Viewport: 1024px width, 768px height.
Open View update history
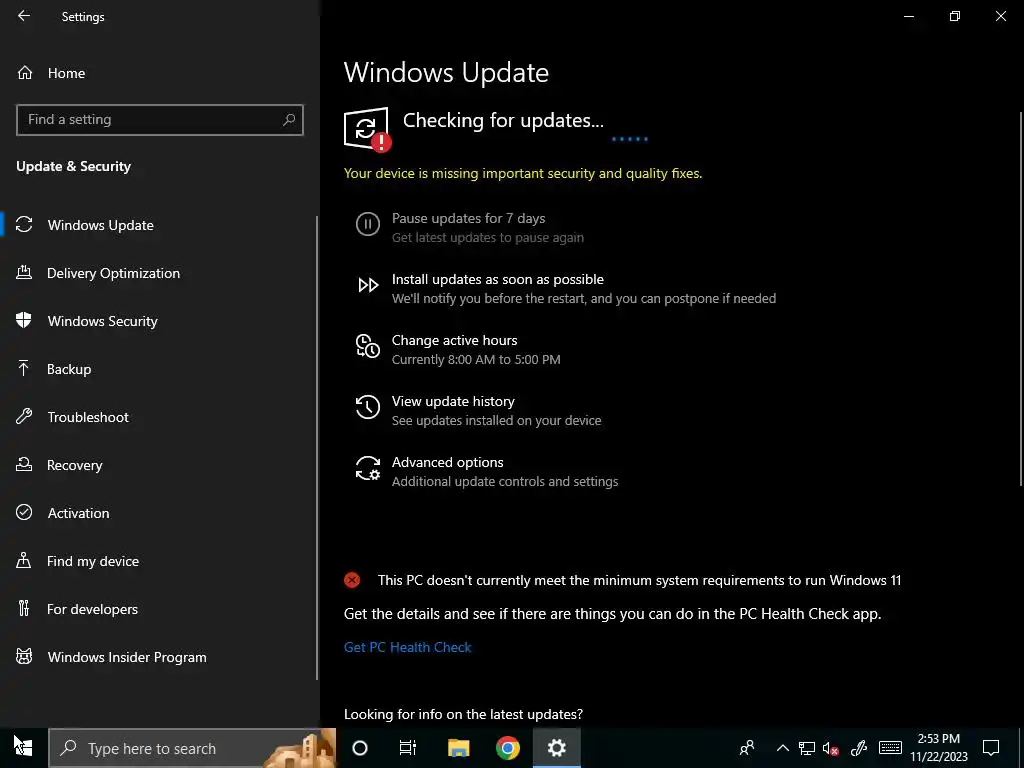tap(453, 401)
